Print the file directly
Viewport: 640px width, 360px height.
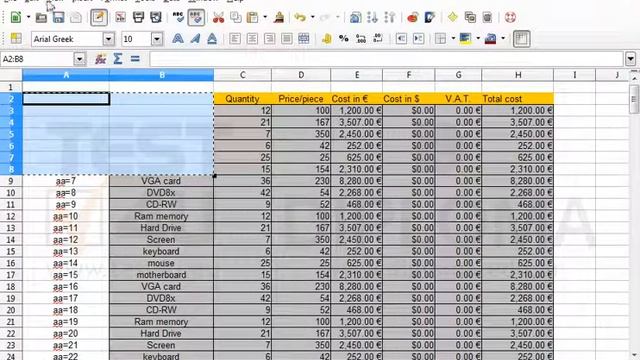[138, 18]
